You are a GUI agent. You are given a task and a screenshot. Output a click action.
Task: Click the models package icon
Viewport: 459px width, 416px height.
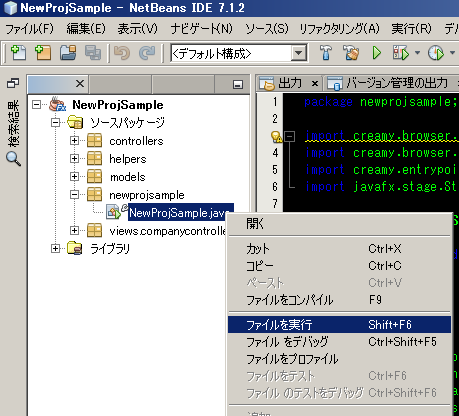click(95, 176)
